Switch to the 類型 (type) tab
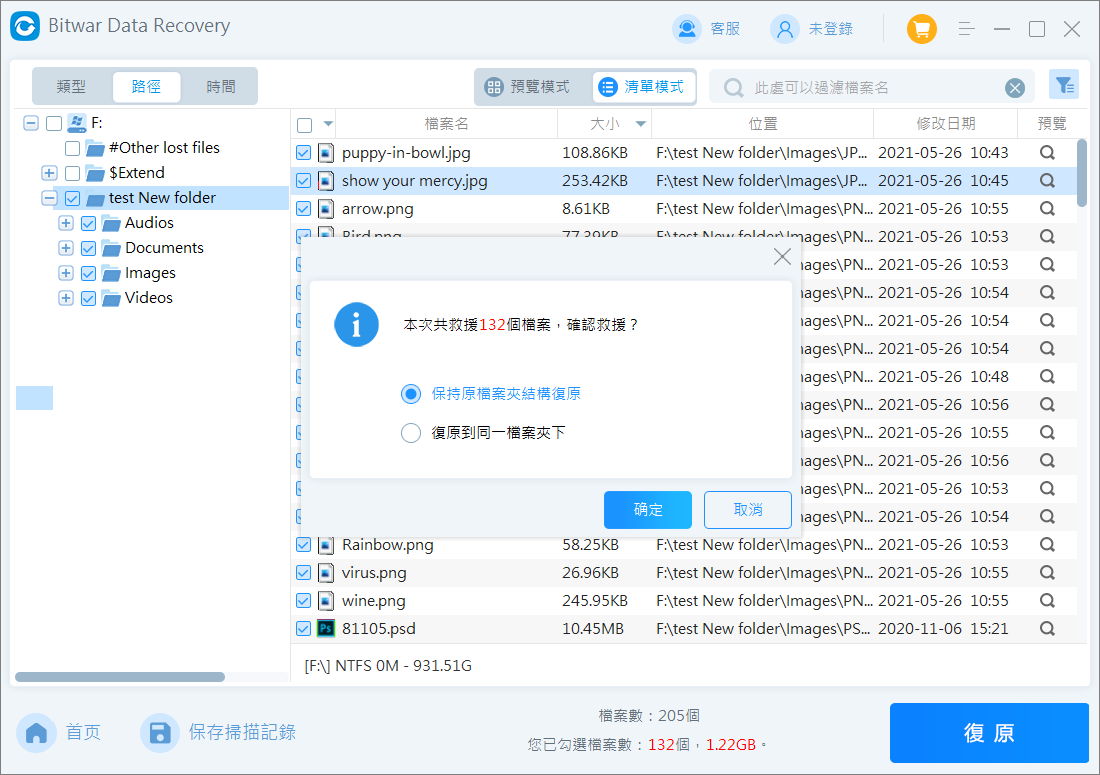The image size is (1100, 775). (71, 87)
